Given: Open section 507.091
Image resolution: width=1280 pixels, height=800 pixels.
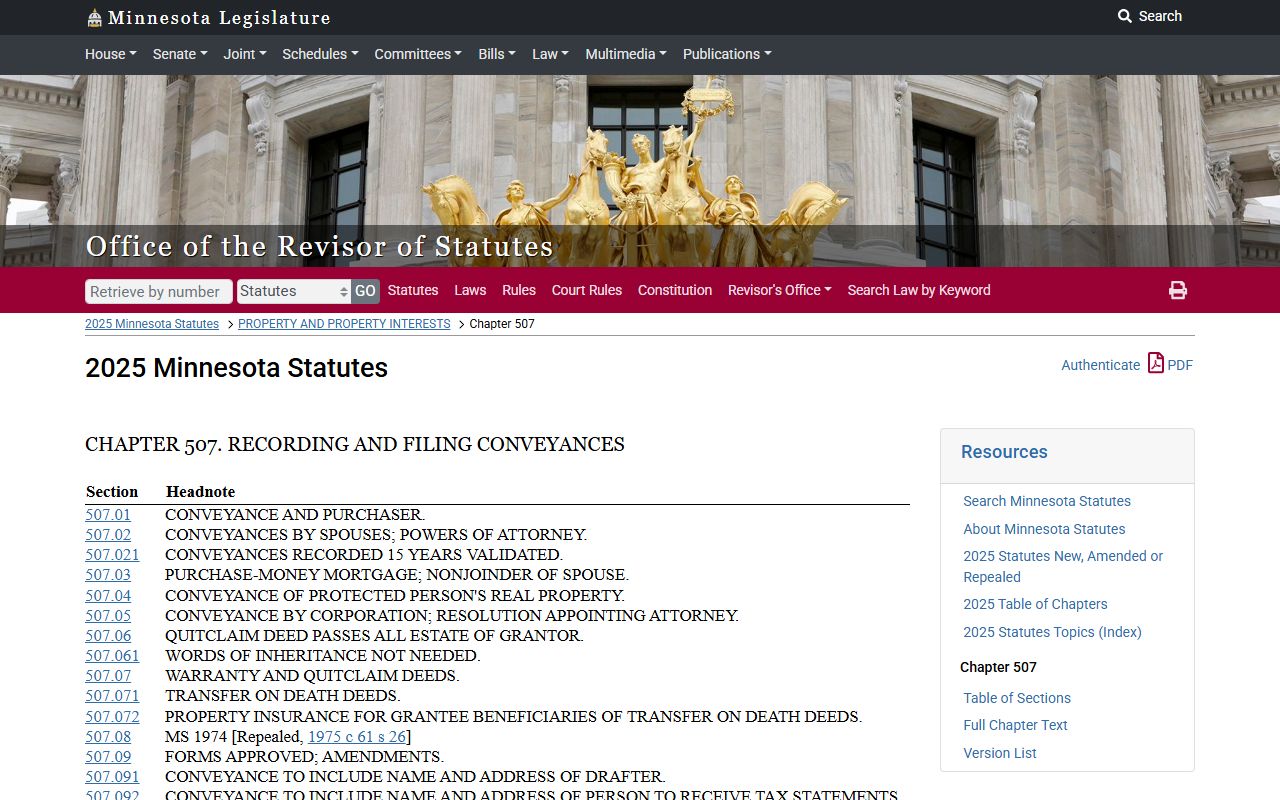Looking at the screenshot, I should (x=112, y=777).
